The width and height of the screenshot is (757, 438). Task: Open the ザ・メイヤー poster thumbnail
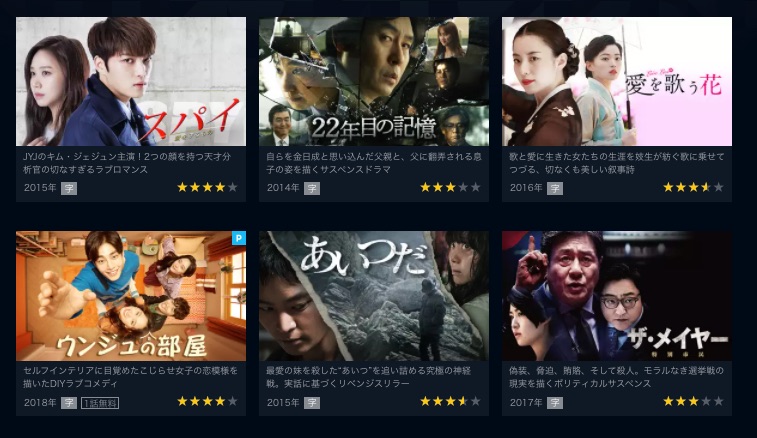[x=617, y=296]
